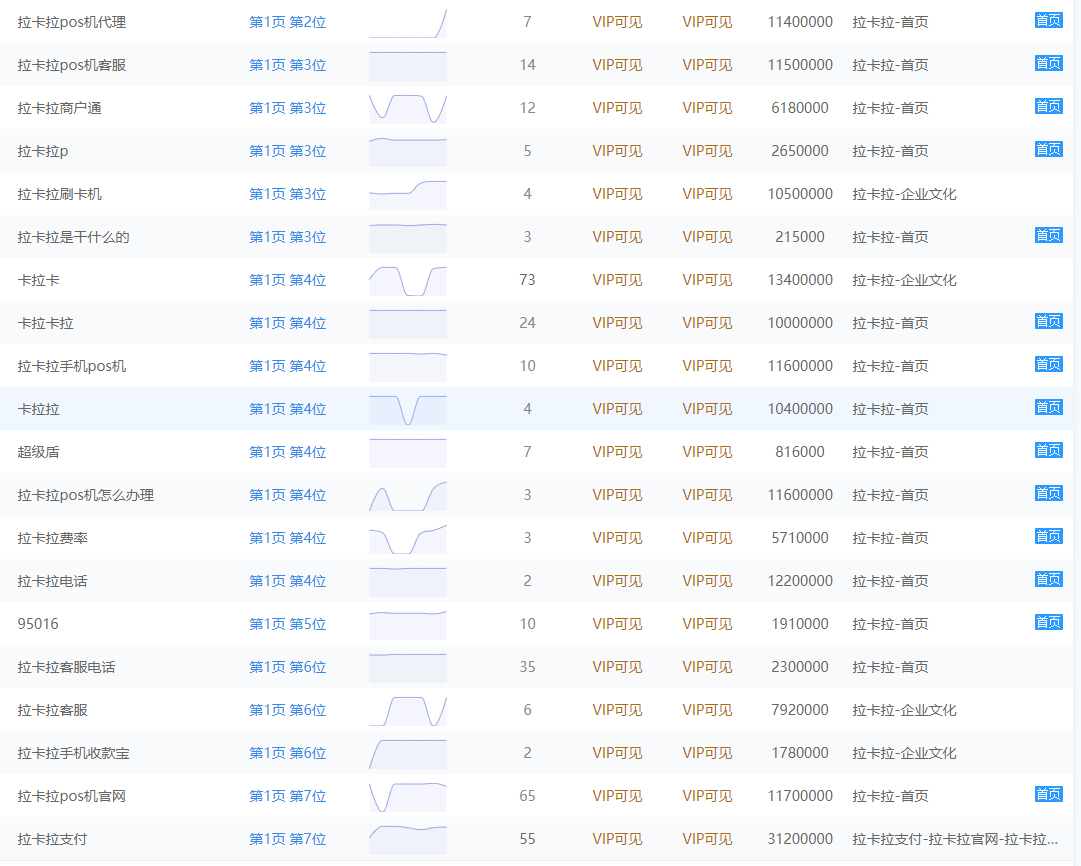Click result count 215000
1081x866 pixels.
(x=800, y=237)
